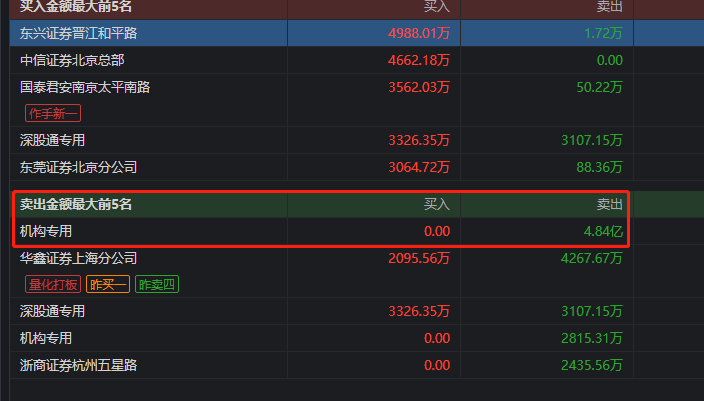Select 国泰君安南京太平南路 seat name
Screen dimensions: 704x401
pos(85,87)
